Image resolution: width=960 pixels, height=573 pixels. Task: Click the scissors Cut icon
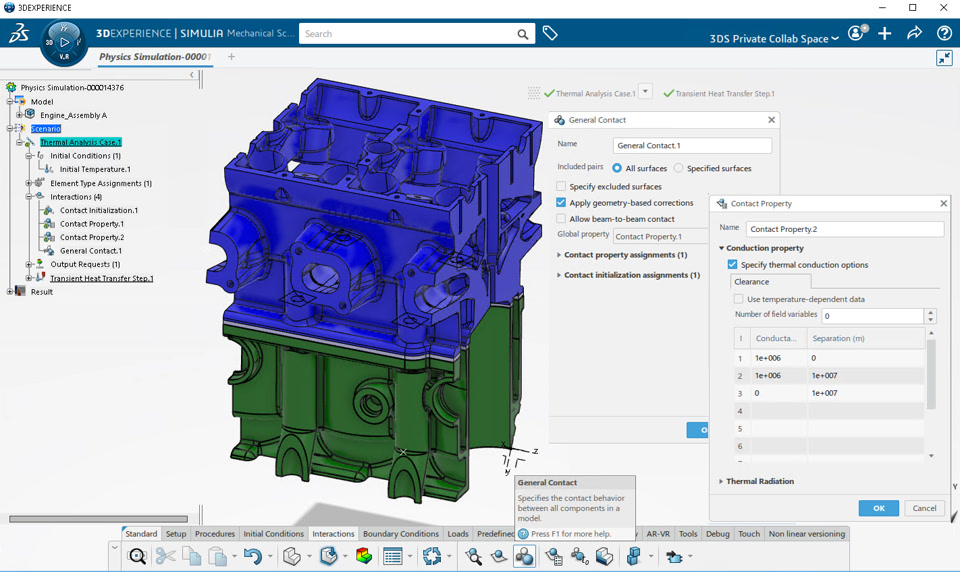tap(165, 556)
